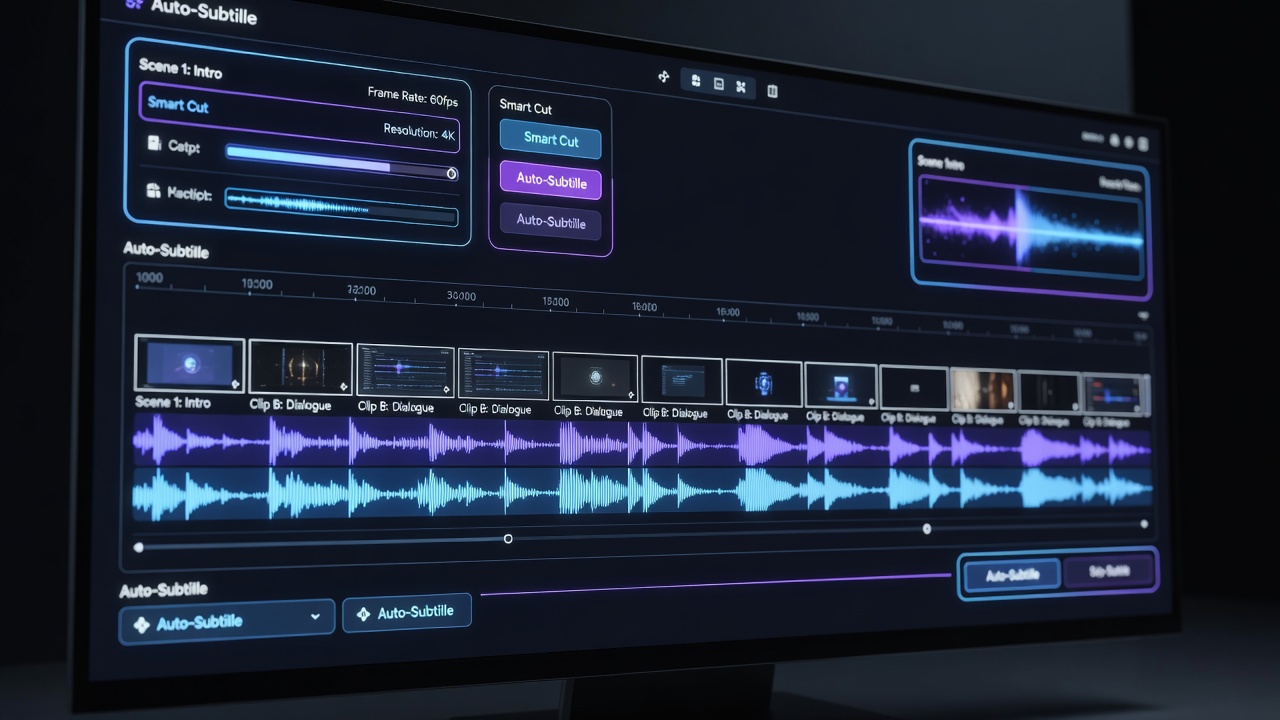Click the sparkle icon inside the Auto-Subtitle dropdown
The height and width of the screenshot is (720, 1280).
tap(141, 624)
